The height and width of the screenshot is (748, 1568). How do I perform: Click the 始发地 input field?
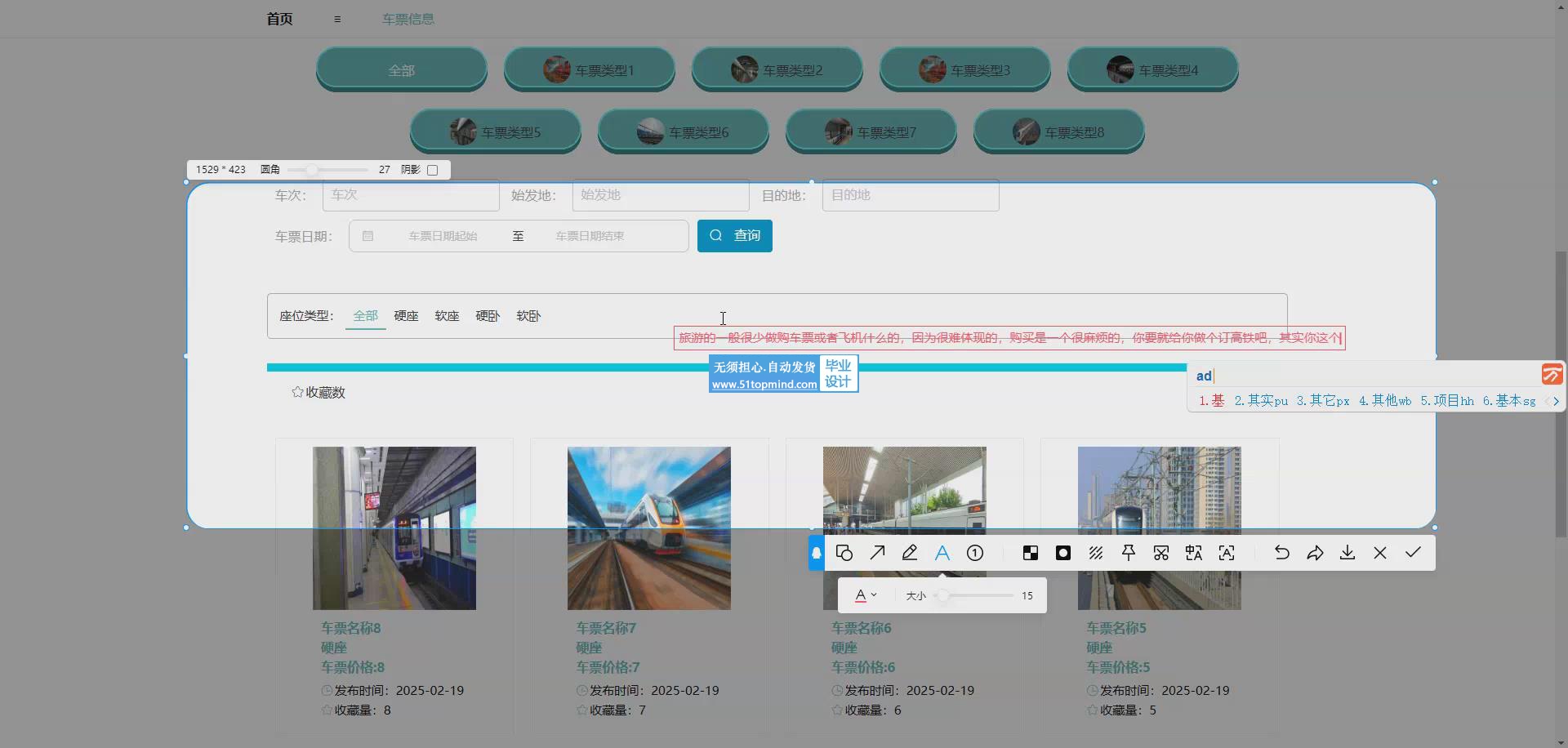[660, 195]
